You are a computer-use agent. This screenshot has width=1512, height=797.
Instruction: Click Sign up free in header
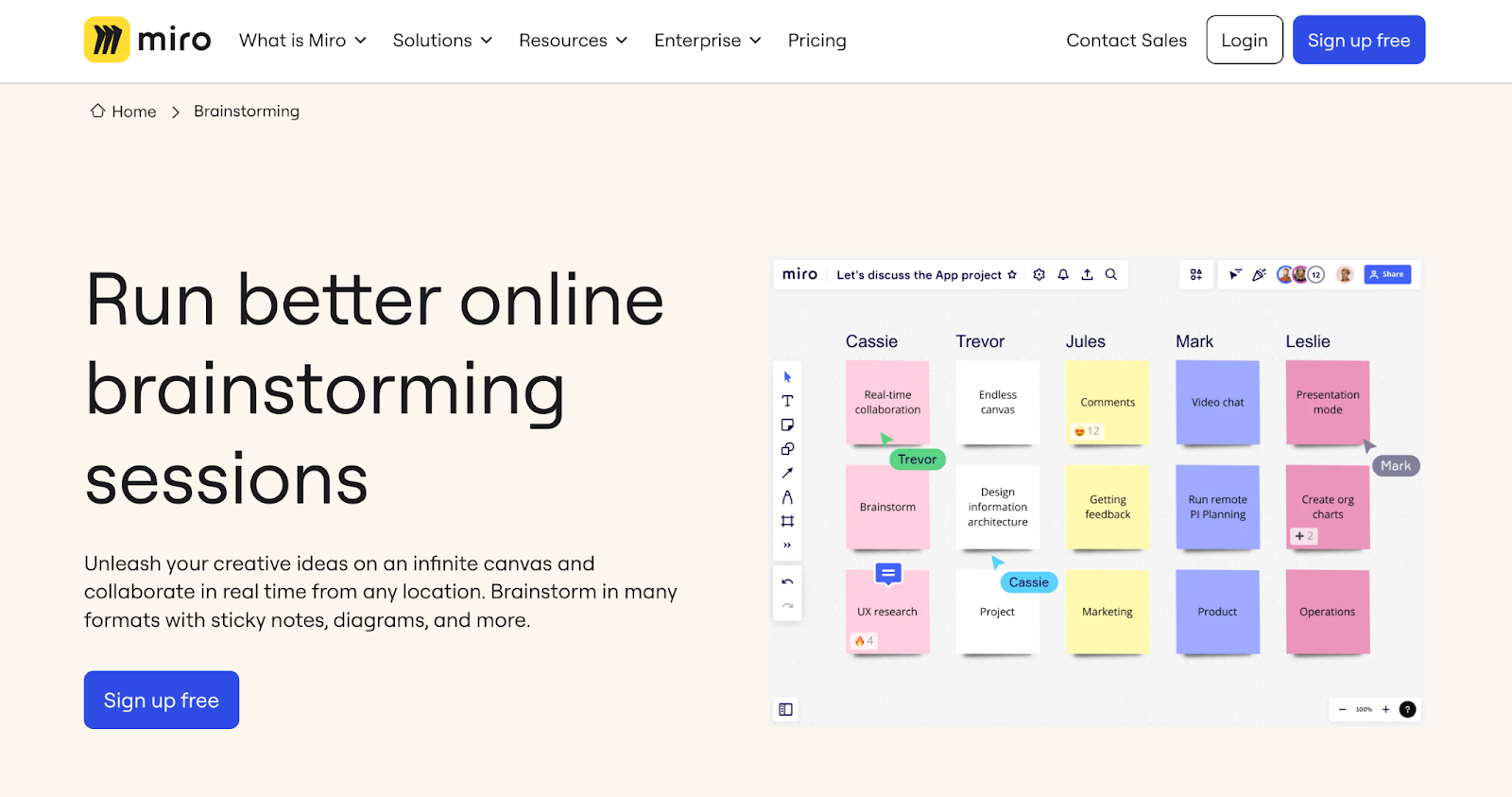(1359, 40)
